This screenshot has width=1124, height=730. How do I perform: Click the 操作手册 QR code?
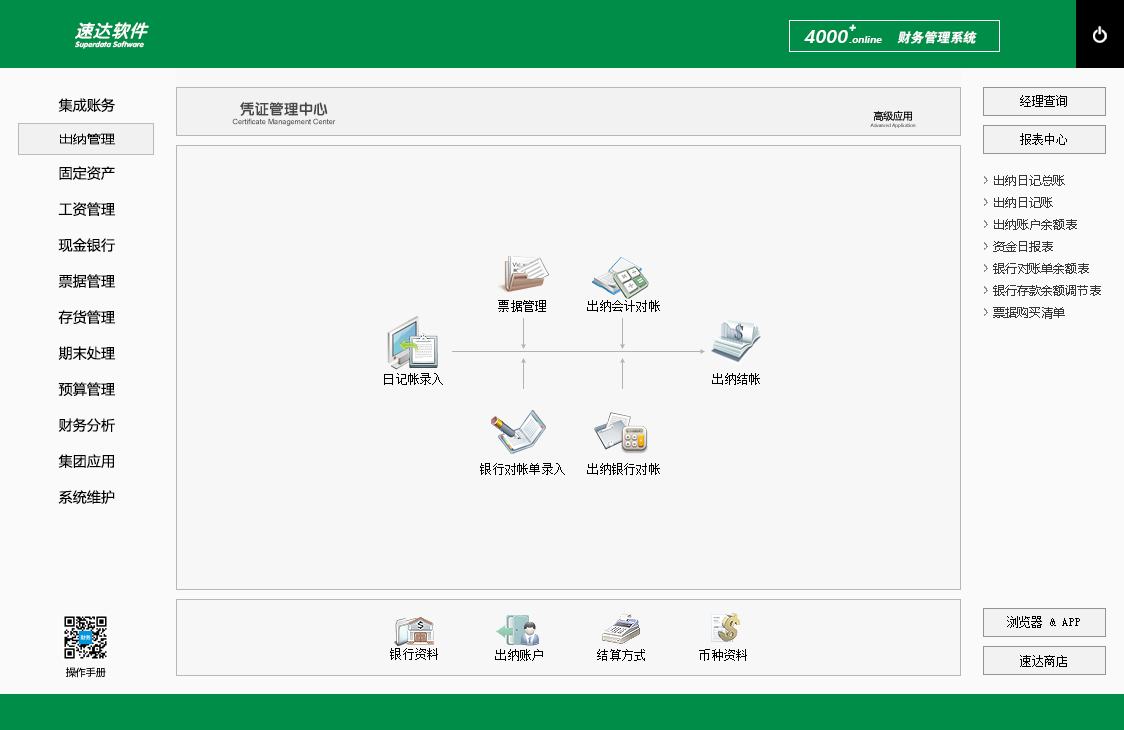click(86, 638)
